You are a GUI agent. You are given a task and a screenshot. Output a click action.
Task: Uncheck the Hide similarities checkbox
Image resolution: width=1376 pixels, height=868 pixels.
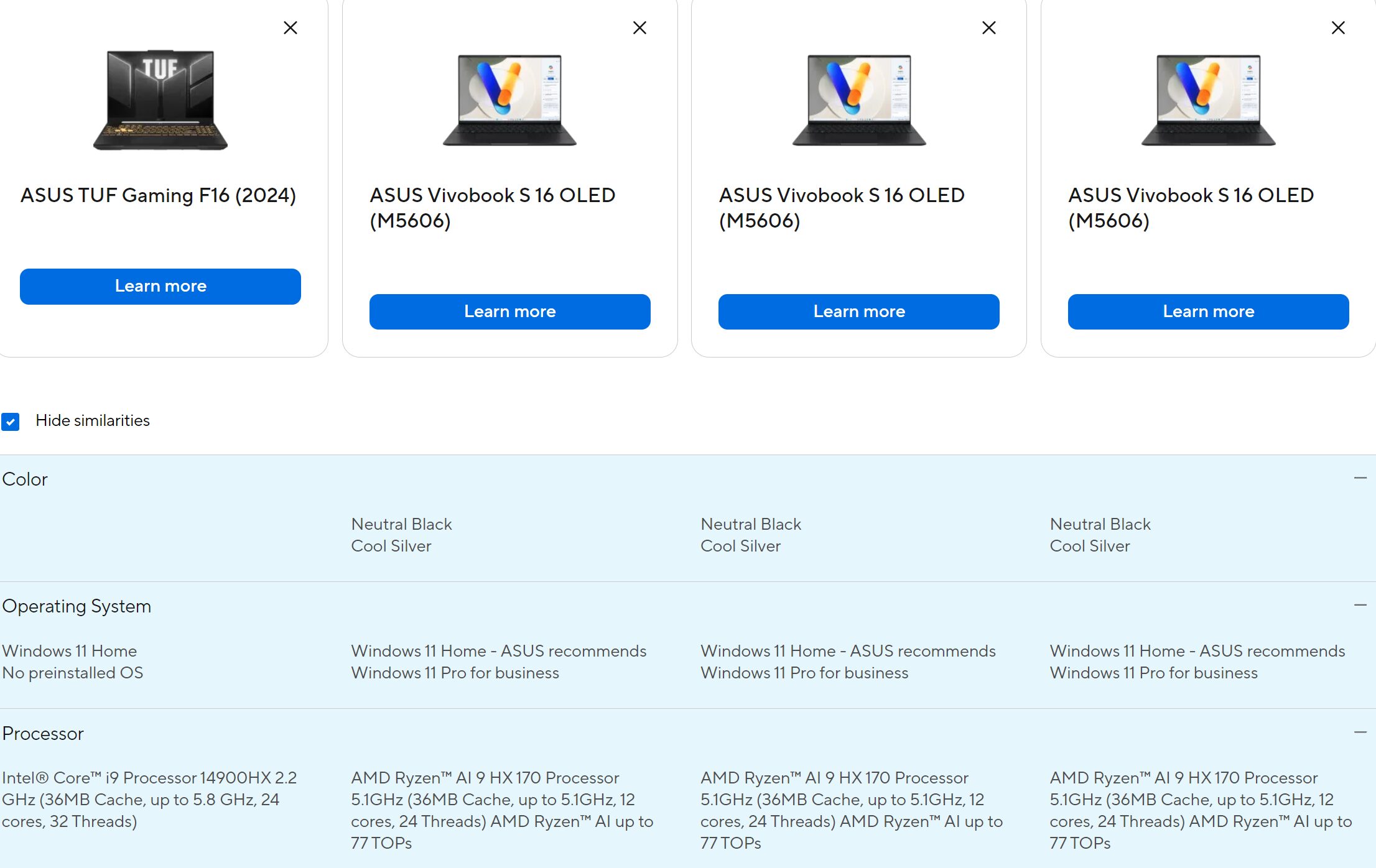click(11, 422)
